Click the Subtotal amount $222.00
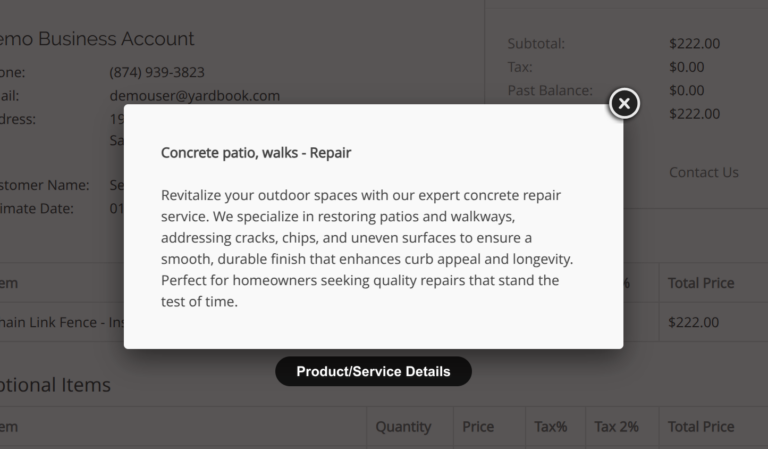The image size is (768, 449). tap(694, 44)
